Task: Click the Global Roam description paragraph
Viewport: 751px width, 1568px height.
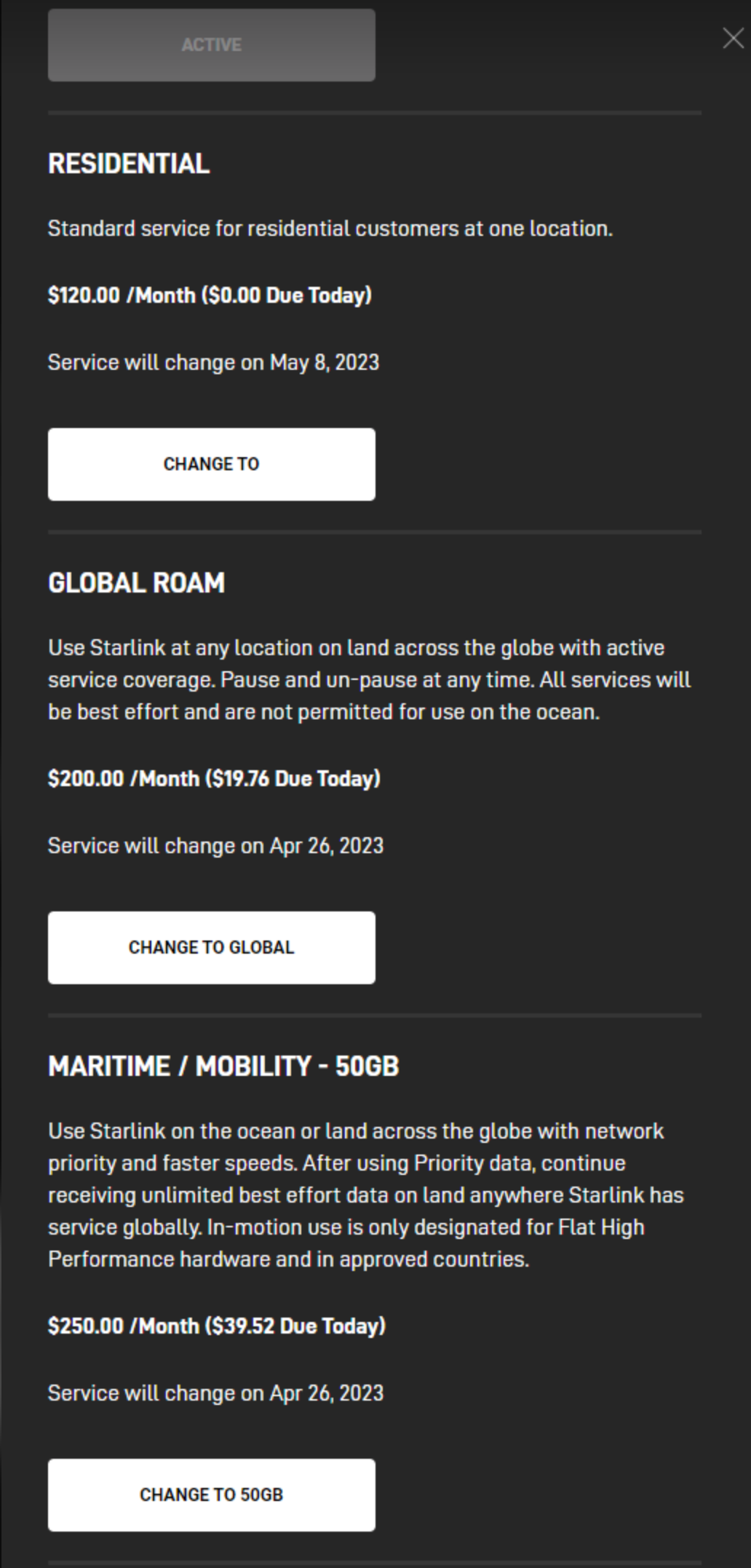Action: coord(369,680)
